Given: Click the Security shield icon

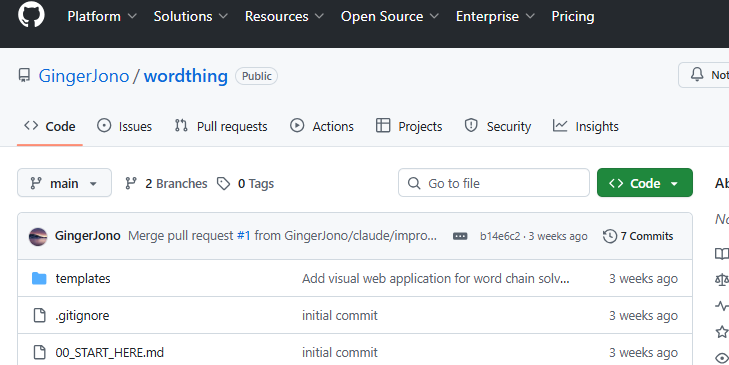Looking at the screenshot, I should [471, 126].
